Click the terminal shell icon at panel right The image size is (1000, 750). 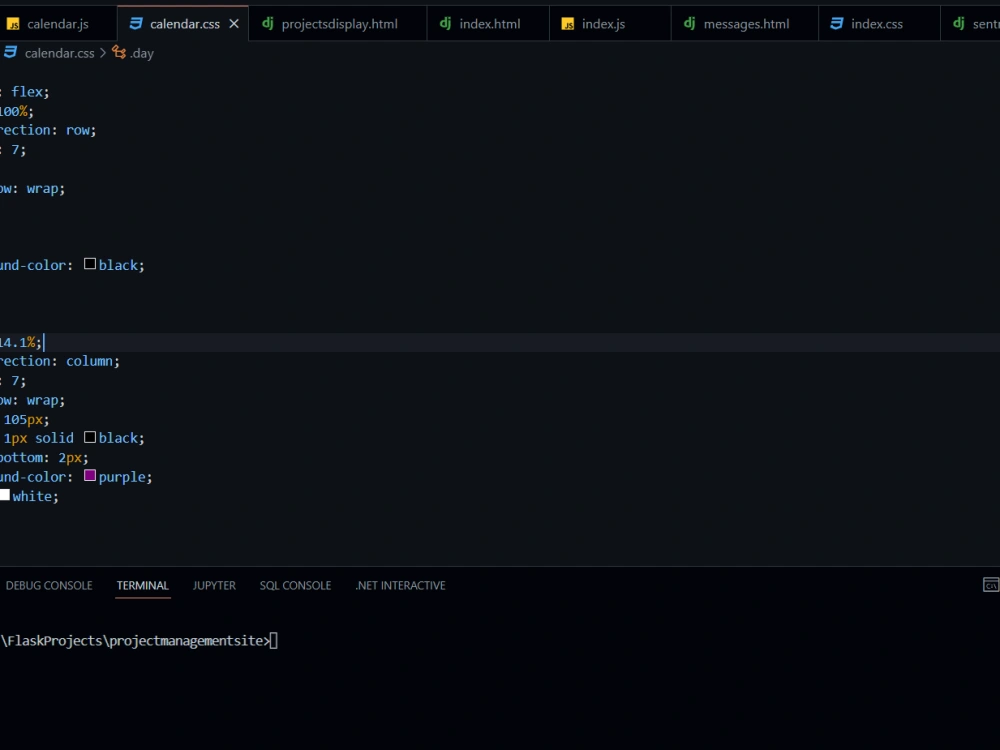(990, 585)
